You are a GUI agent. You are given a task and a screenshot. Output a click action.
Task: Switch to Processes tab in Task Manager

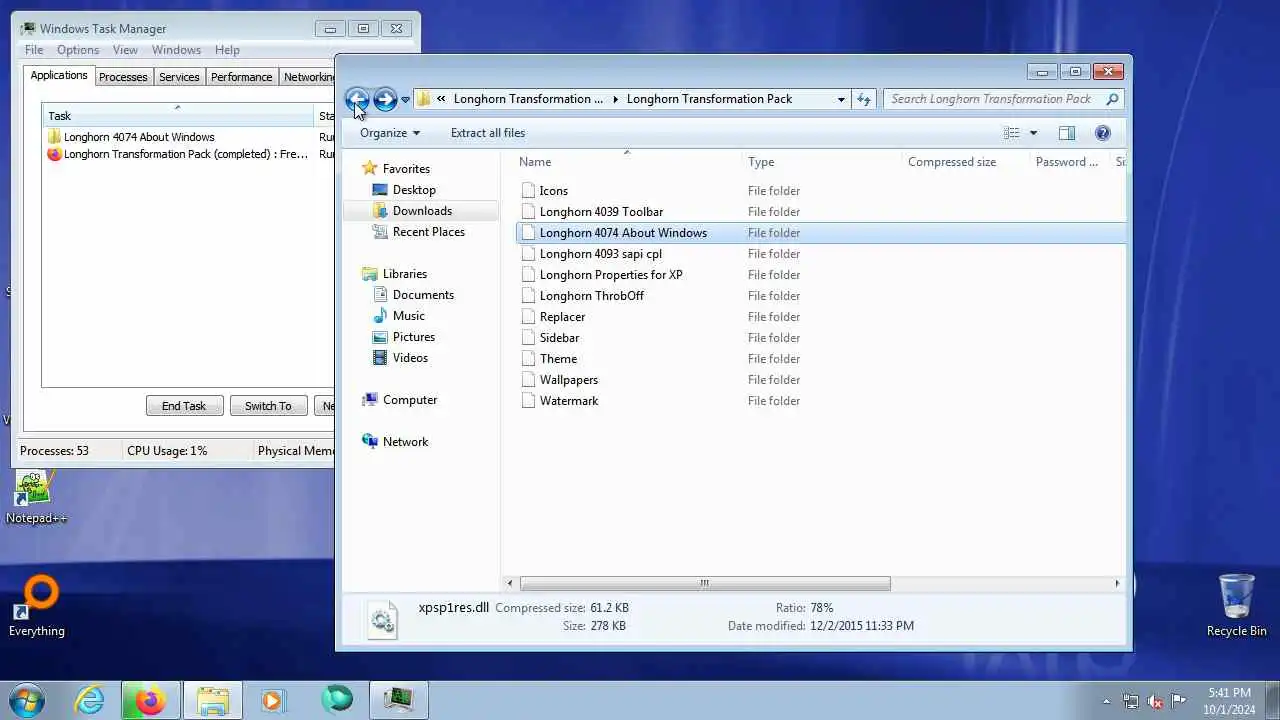pyautogui.click(x=123, y=77)
